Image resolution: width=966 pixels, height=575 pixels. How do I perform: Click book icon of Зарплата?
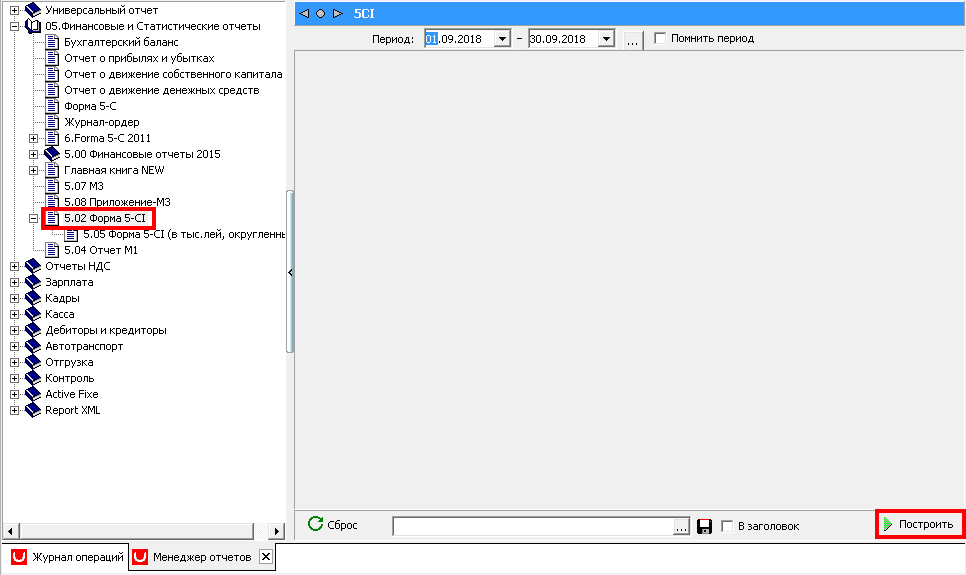click(x=33, y=282)
